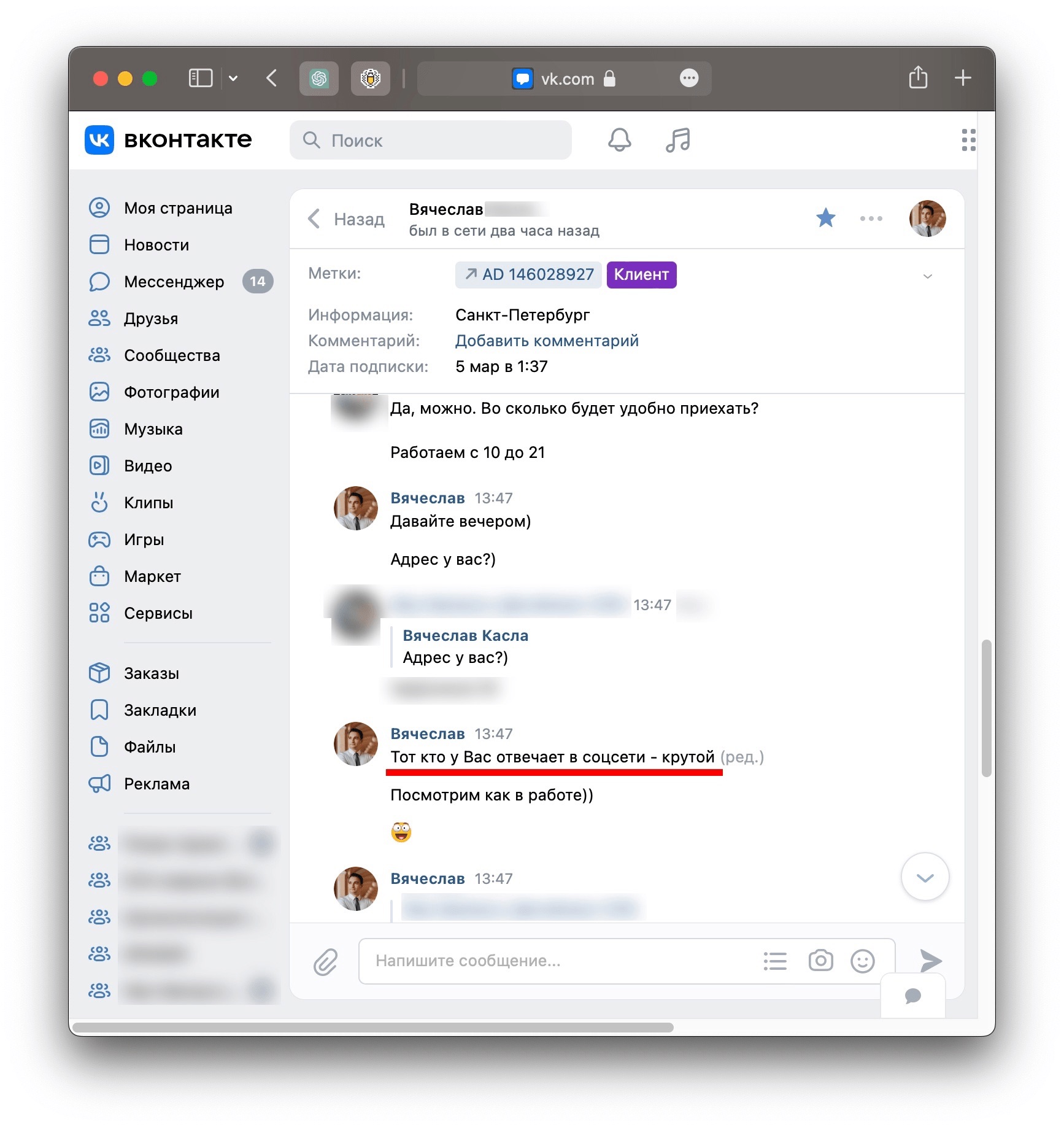Open Мессенджер in the left sidebar
This screenshot has height=1127, width=1064.
click(174, 282)
